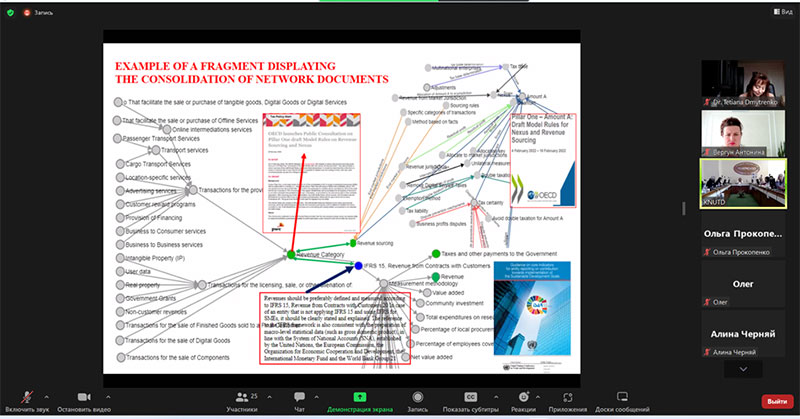Unmute microphone with Включить звук button
This screenshot has width=800, height=419.
pos(27,401)
